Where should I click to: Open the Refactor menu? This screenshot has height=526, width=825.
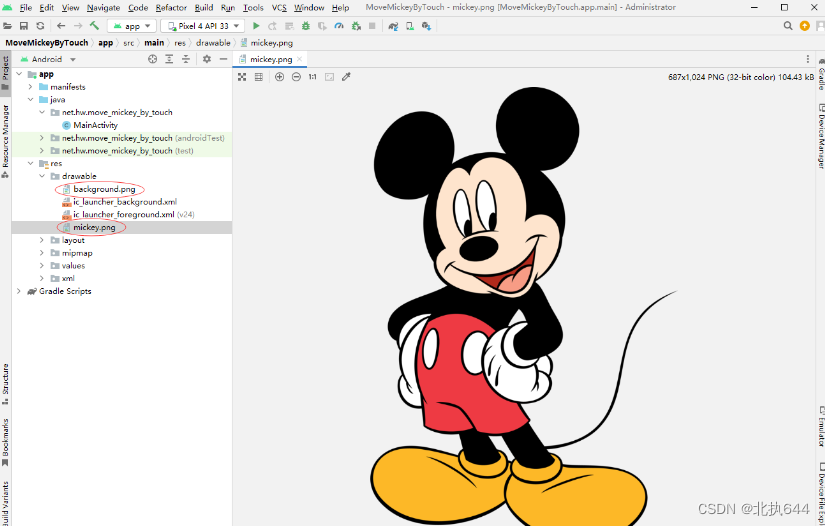(x=171, y=8)
